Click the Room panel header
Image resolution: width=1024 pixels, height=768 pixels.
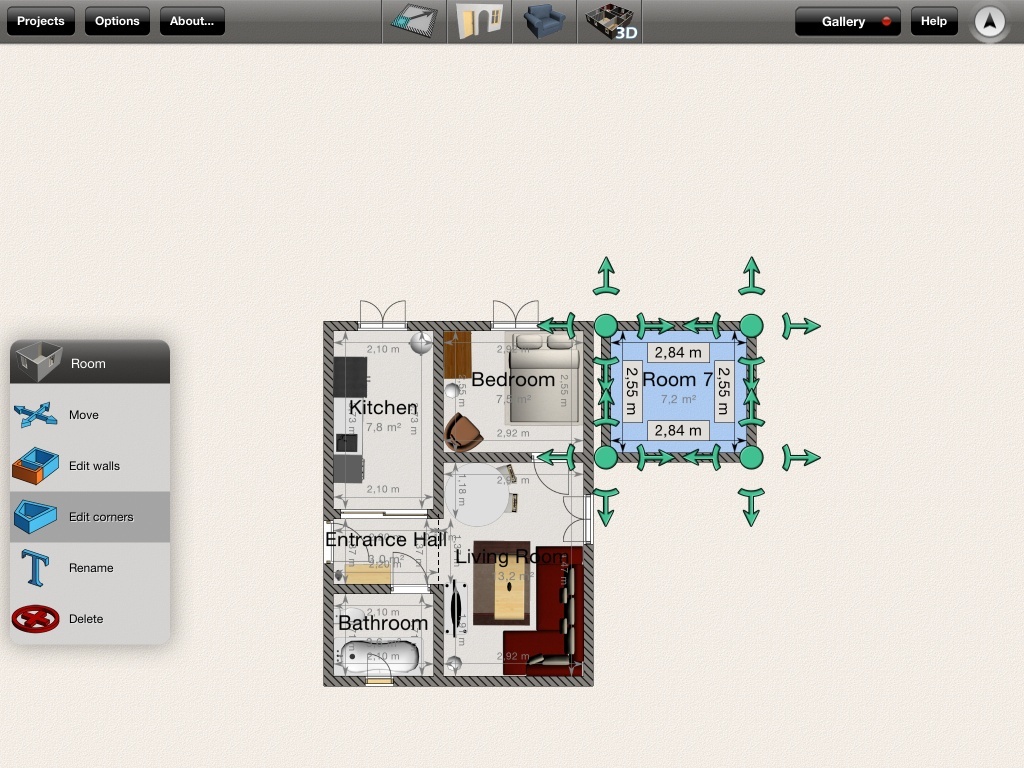pyautogui.click(x=88, y=364)
